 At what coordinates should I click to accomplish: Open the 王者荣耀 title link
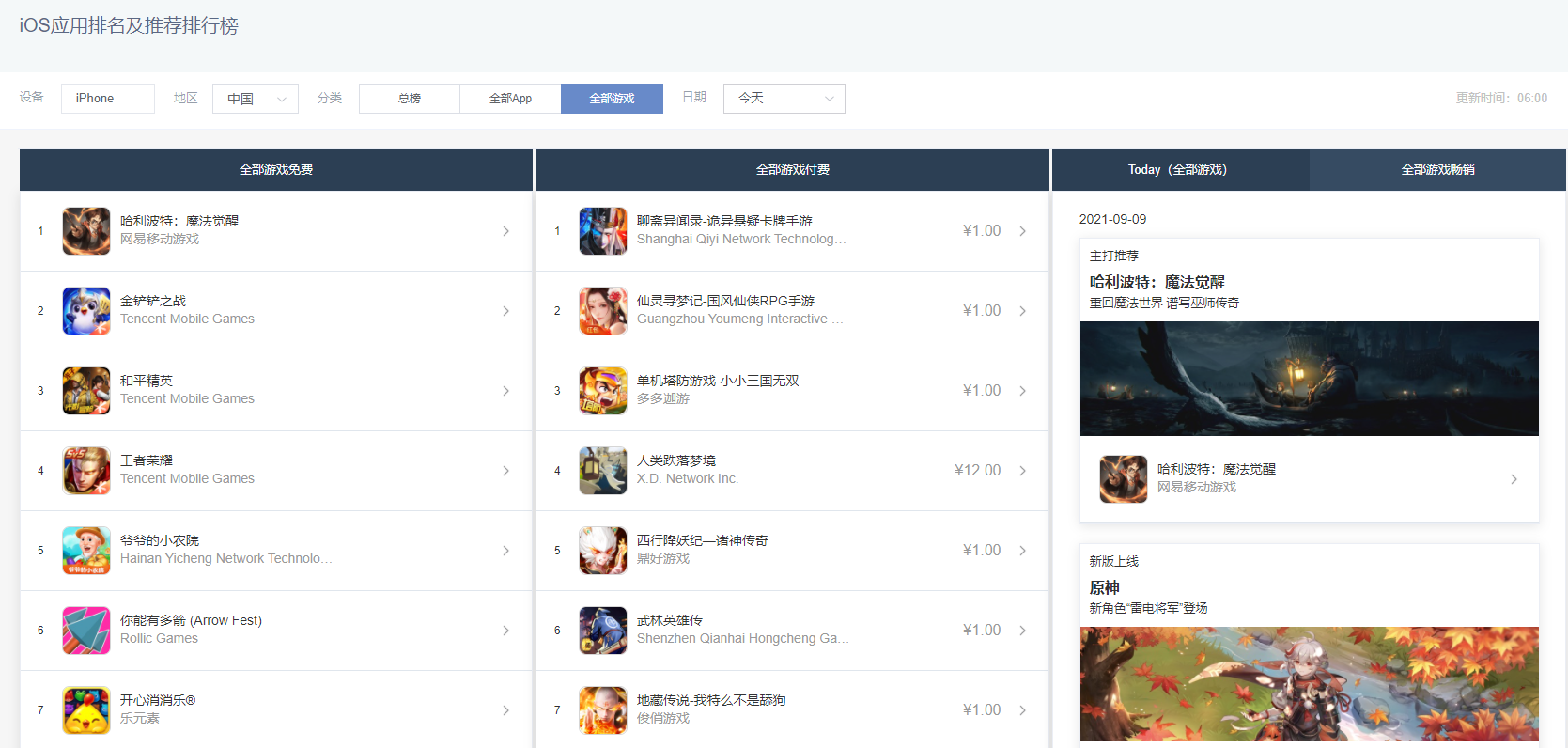[147, 460]
